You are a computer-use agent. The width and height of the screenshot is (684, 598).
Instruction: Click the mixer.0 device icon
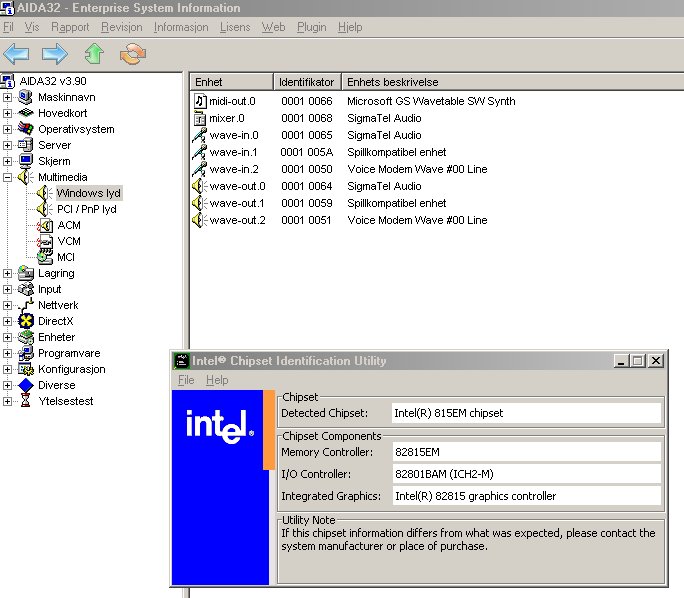200,118
